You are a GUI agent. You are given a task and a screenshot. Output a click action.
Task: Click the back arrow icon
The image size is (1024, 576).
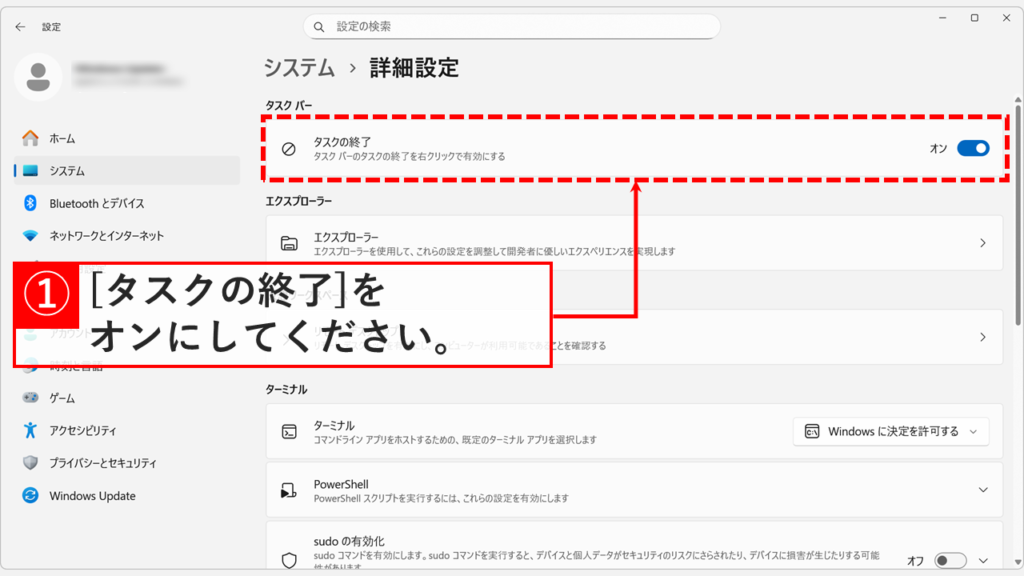20,27
